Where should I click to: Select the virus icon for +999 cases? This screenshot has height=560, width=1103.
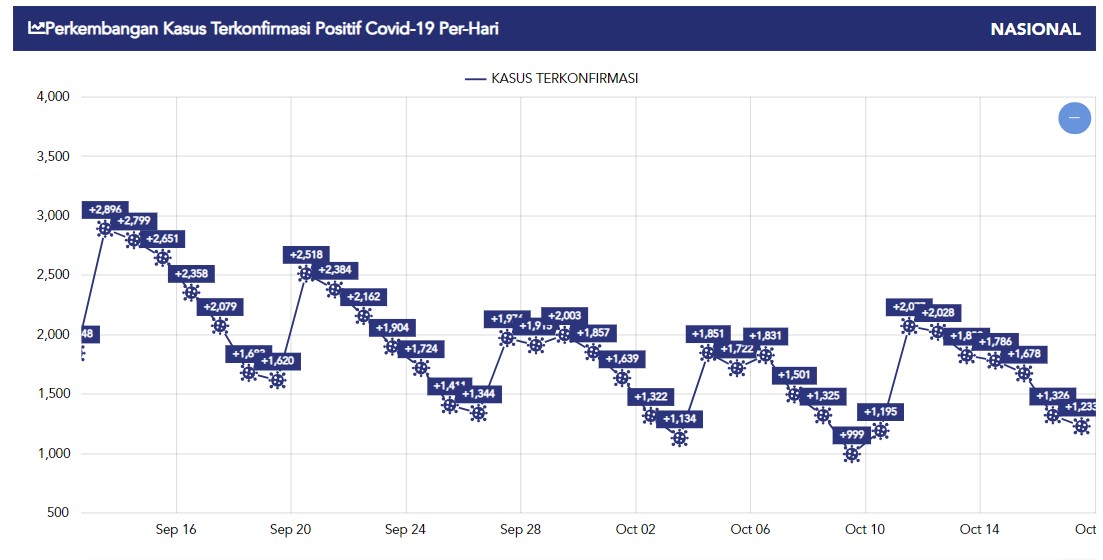click(851, 454)
